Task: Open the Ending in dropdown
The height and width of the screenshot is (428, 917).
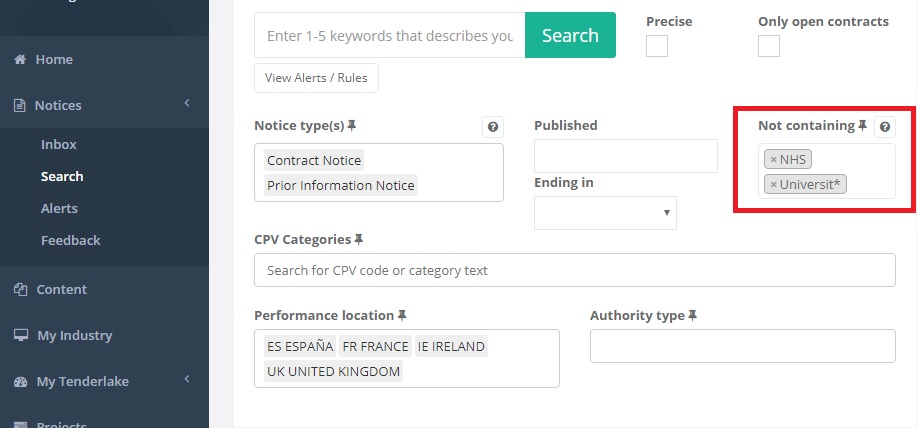Action: [x=605, y=213]
